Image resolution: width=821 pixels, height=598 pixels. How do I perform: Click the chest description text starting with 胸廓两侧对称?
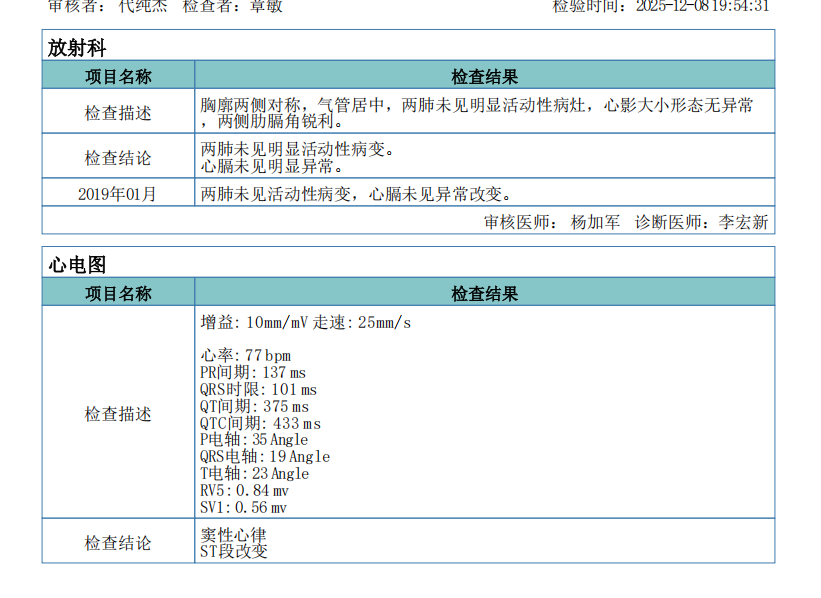476,105
